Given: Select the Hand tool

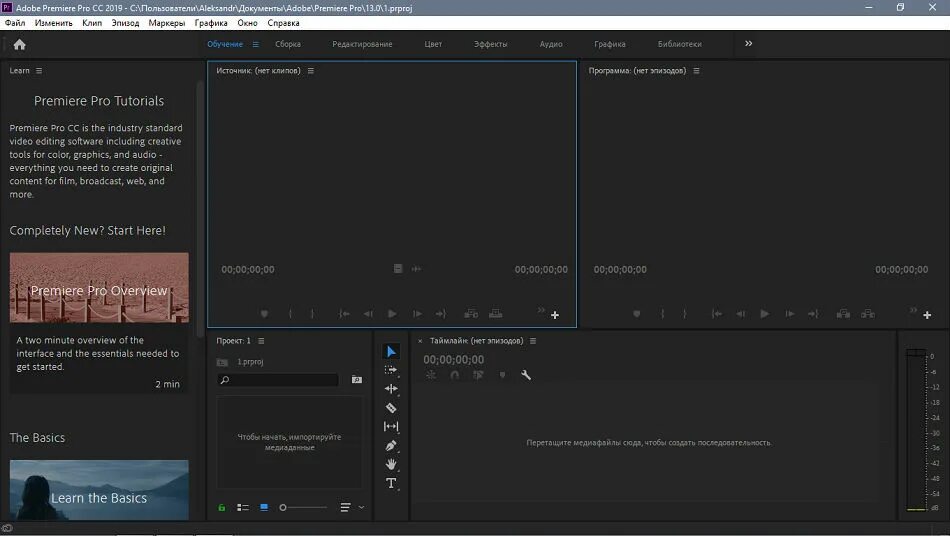Looking at the screenshot, I should [x=391, y=465].
